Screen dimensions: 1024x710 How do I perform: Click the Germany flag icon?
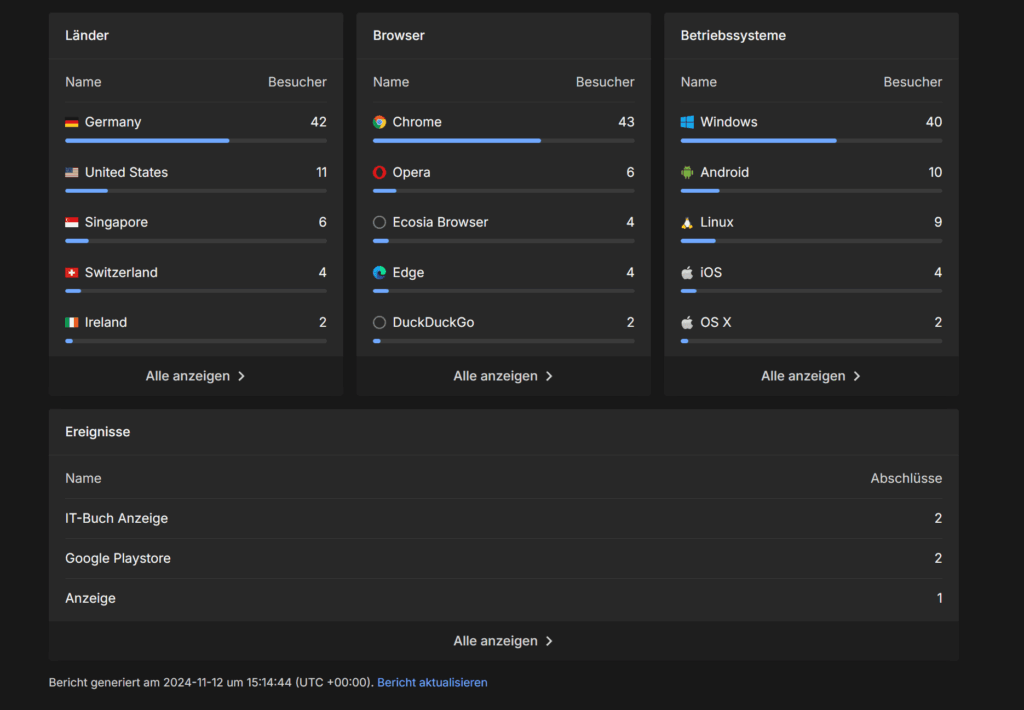point(72,122)
